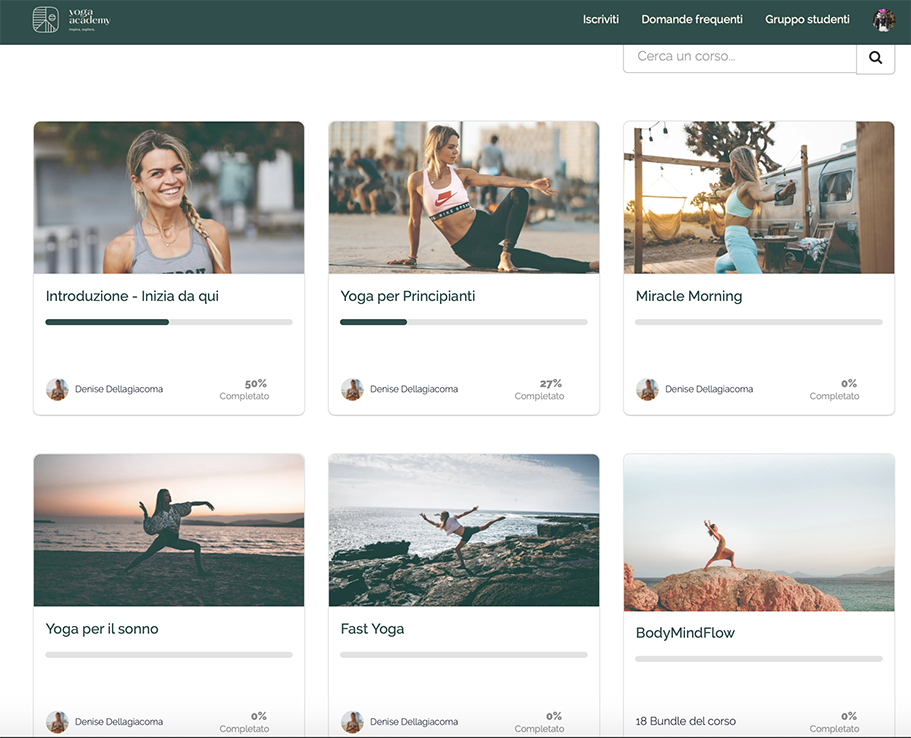The image size is (911, 738).
Task: Click the Introduzione course progress bar
Action: click(x=168, y=322)
